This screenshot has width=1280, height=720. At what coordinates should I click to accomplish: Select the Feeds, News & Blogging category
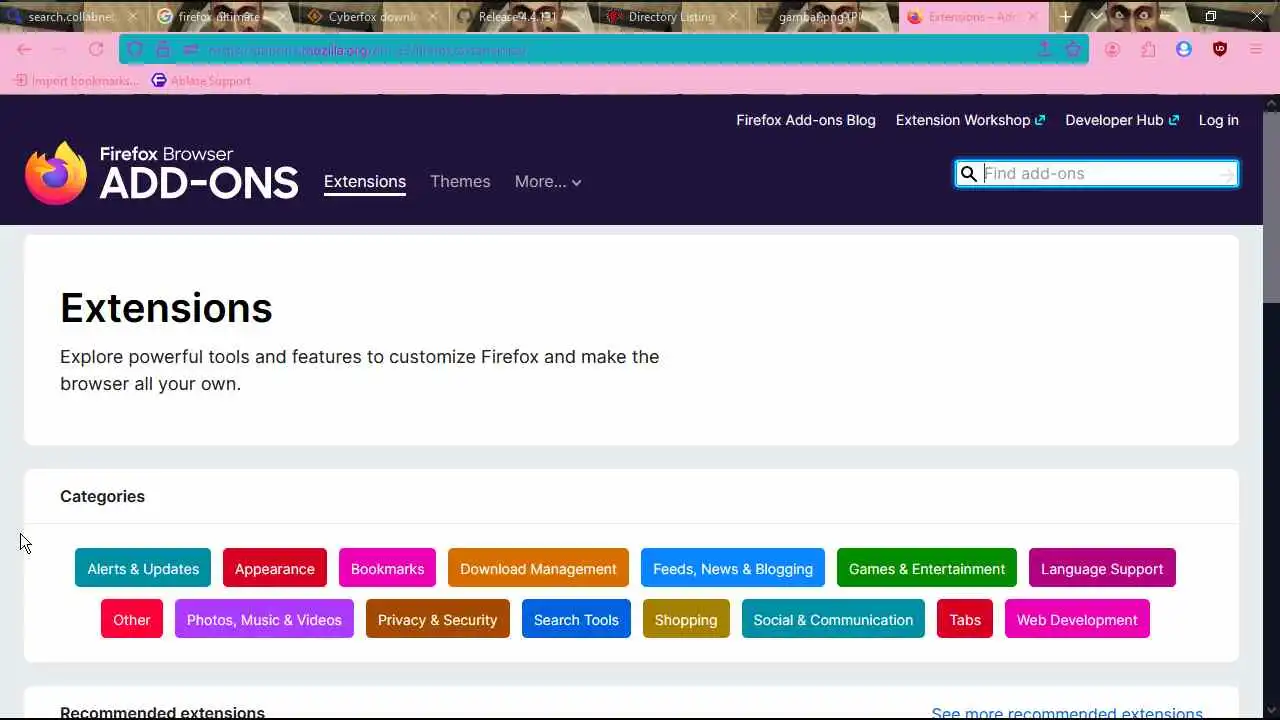click(x=733, y=568)
